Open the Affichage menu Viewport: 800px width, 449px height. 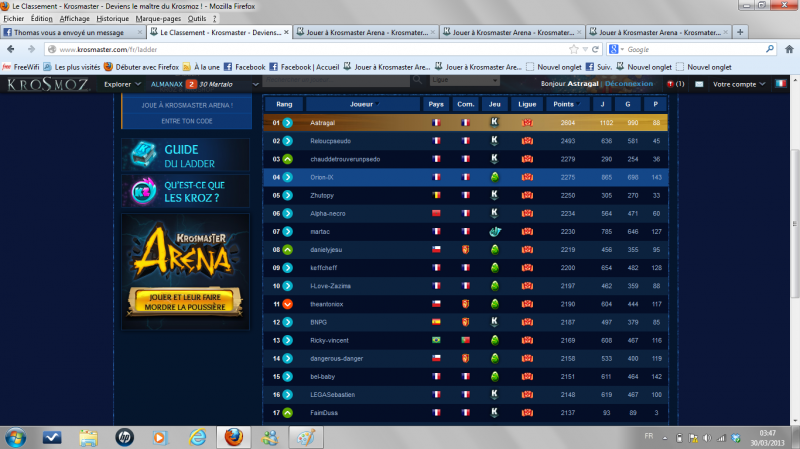click(x=74, y=18)
